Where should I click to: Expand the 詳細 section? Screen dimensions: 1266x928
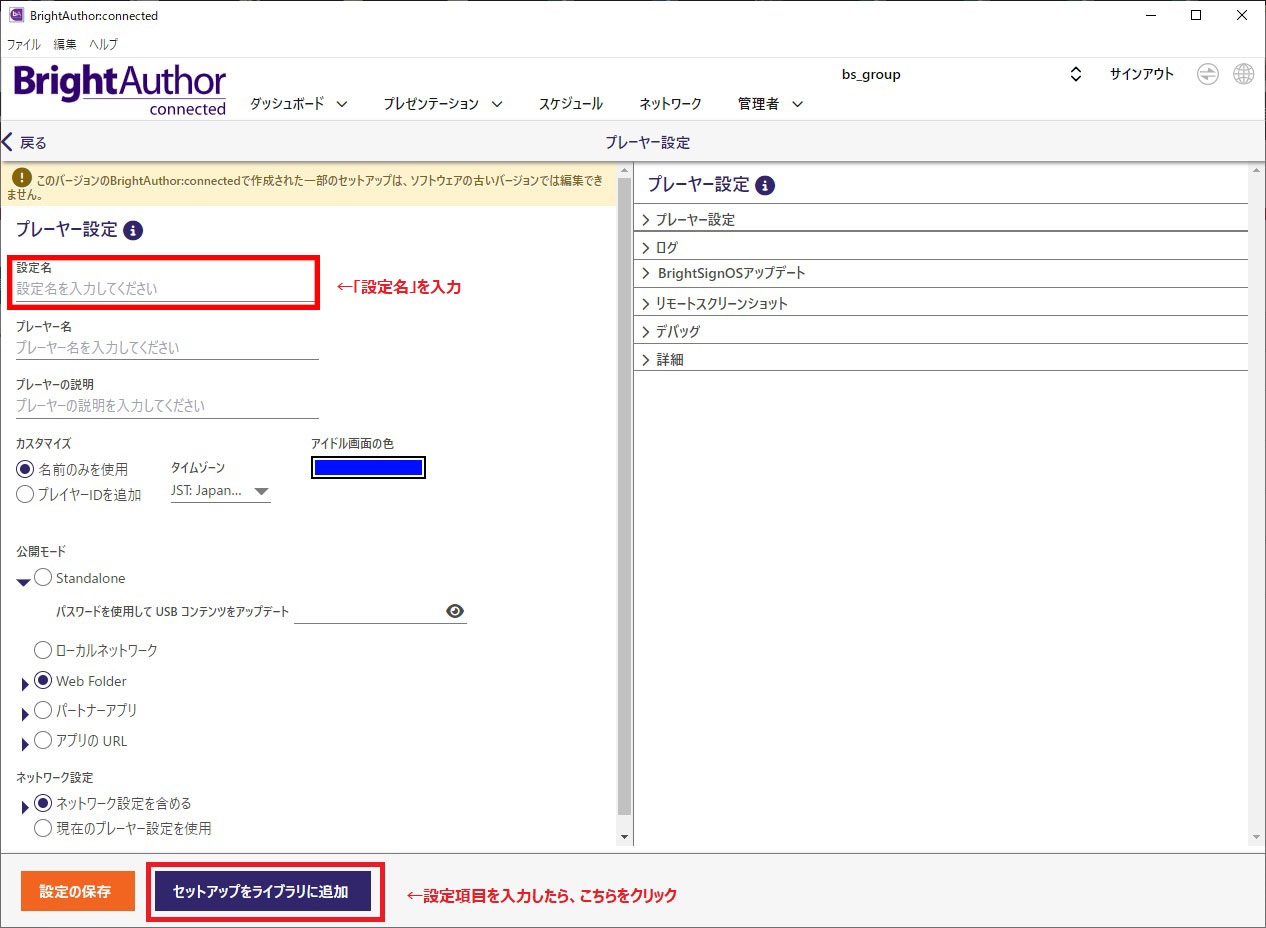(941, 359)
